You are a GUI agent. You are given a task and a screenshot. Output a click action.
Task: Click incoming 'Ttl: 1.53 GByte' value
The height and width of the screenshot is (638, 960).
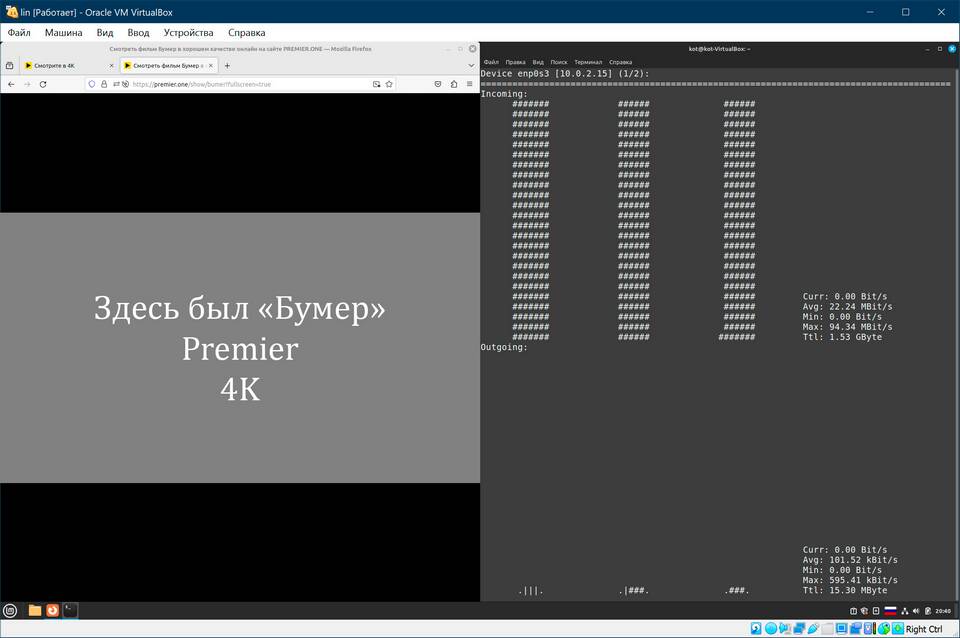(x=842, y=337)
